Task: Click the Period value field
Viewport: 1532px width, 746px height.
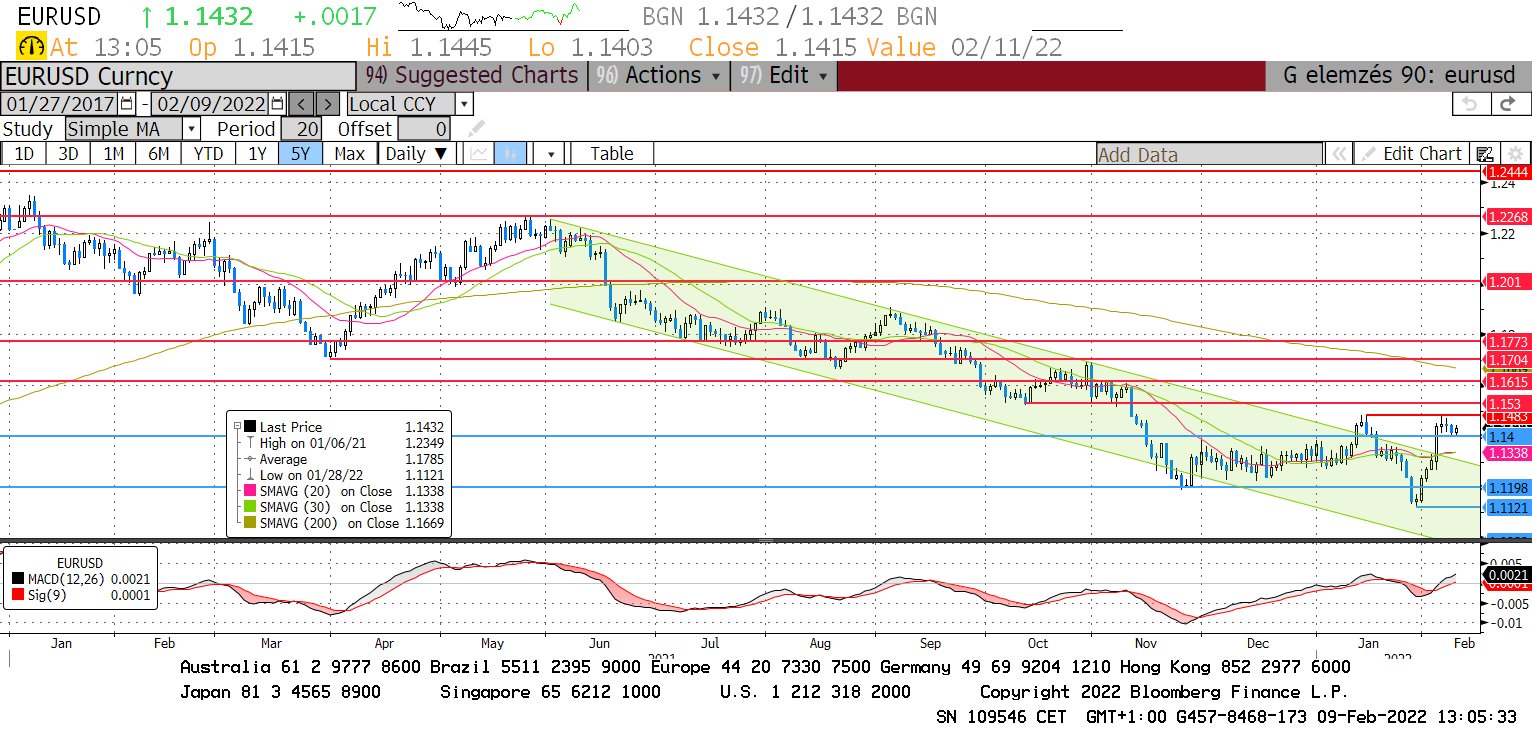Action: [x=300, y=128]
